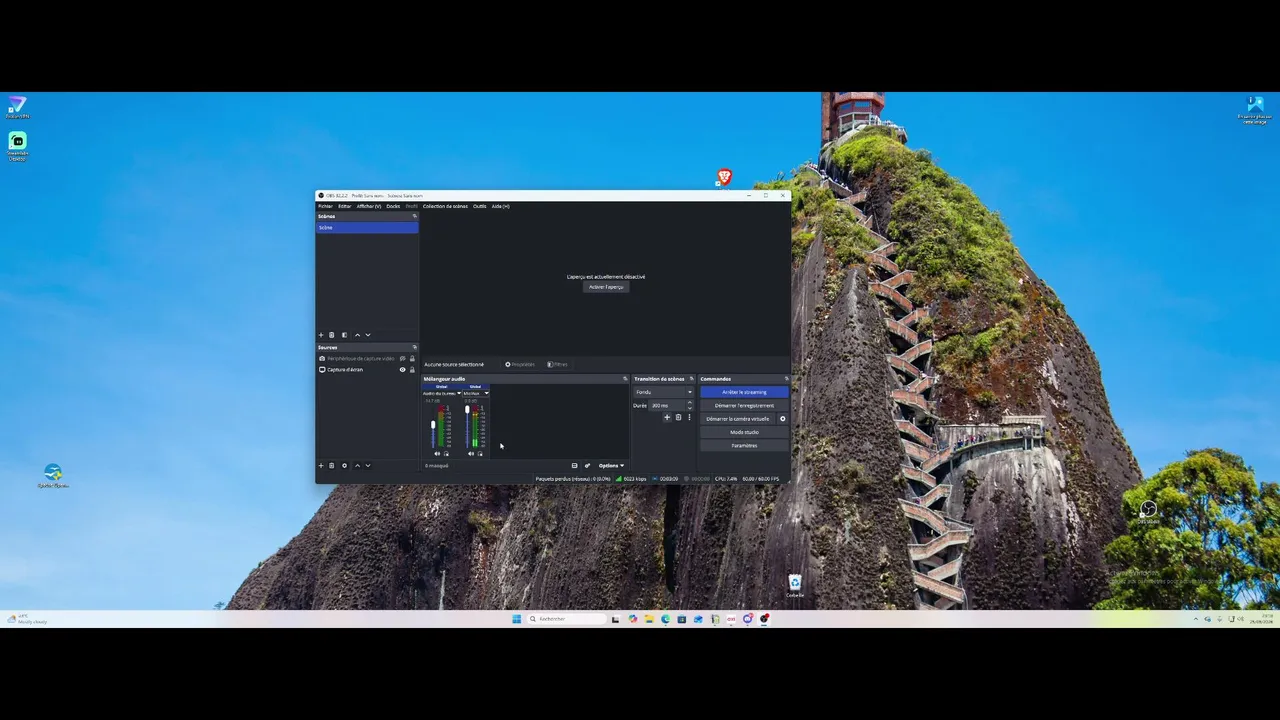Image resolution: width=1280 pixels, height=720 pixels.
Task: Click the transition Durée input field
Action: pyautogui.click(x=667, y=405)
